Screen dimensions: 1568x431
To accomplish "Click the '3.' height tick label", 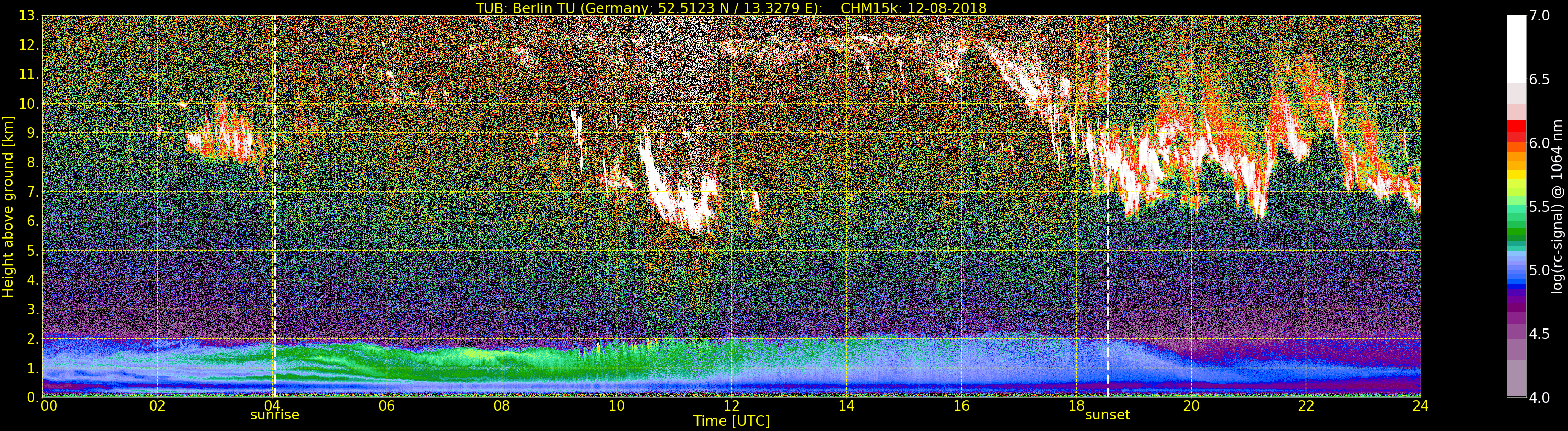I will tap(33, 309).
